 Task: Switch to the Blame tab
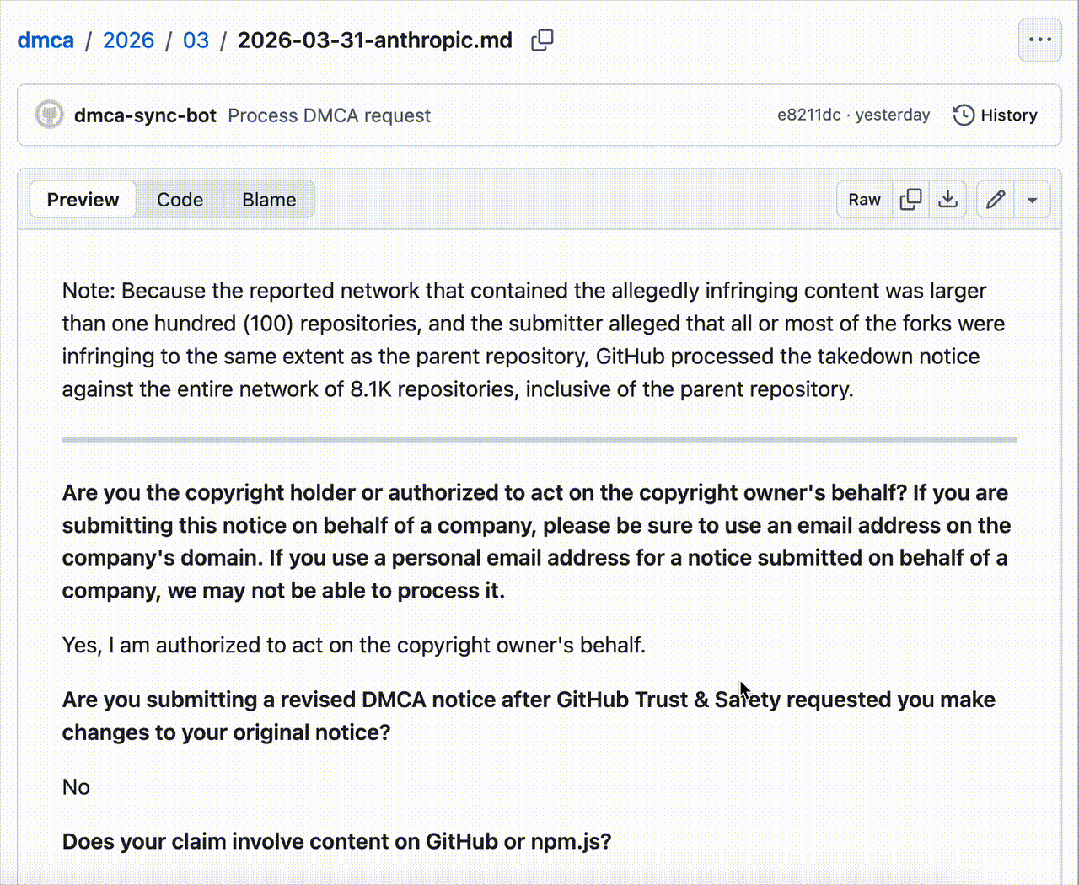point(269,199)
